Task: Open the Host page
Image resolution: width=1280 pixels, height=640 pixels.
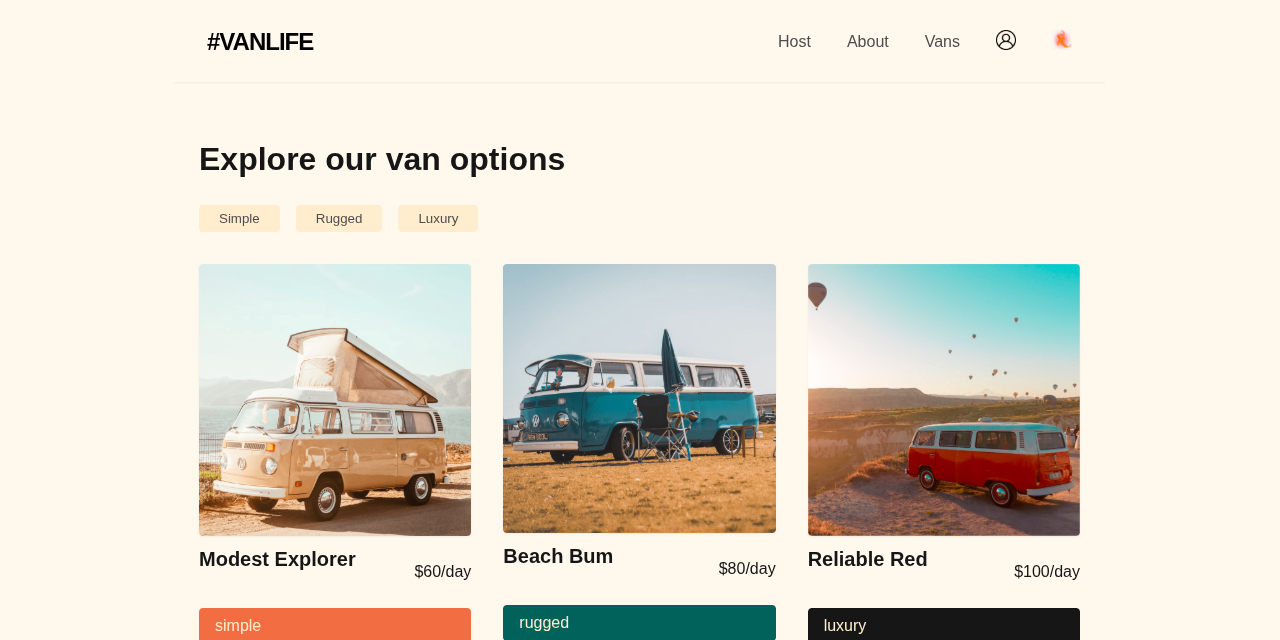Action: tap(794, 39)
